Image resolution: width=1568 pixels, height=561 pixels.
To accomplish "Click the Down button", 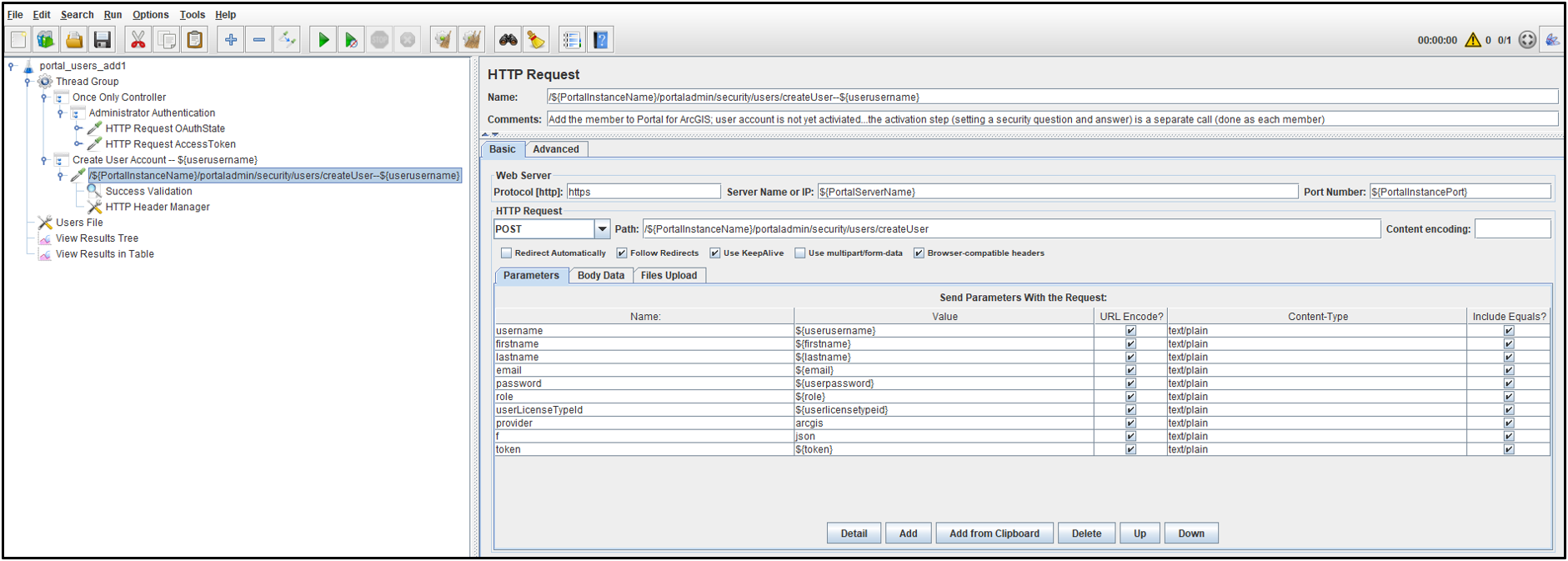I will click(1191, 533).
